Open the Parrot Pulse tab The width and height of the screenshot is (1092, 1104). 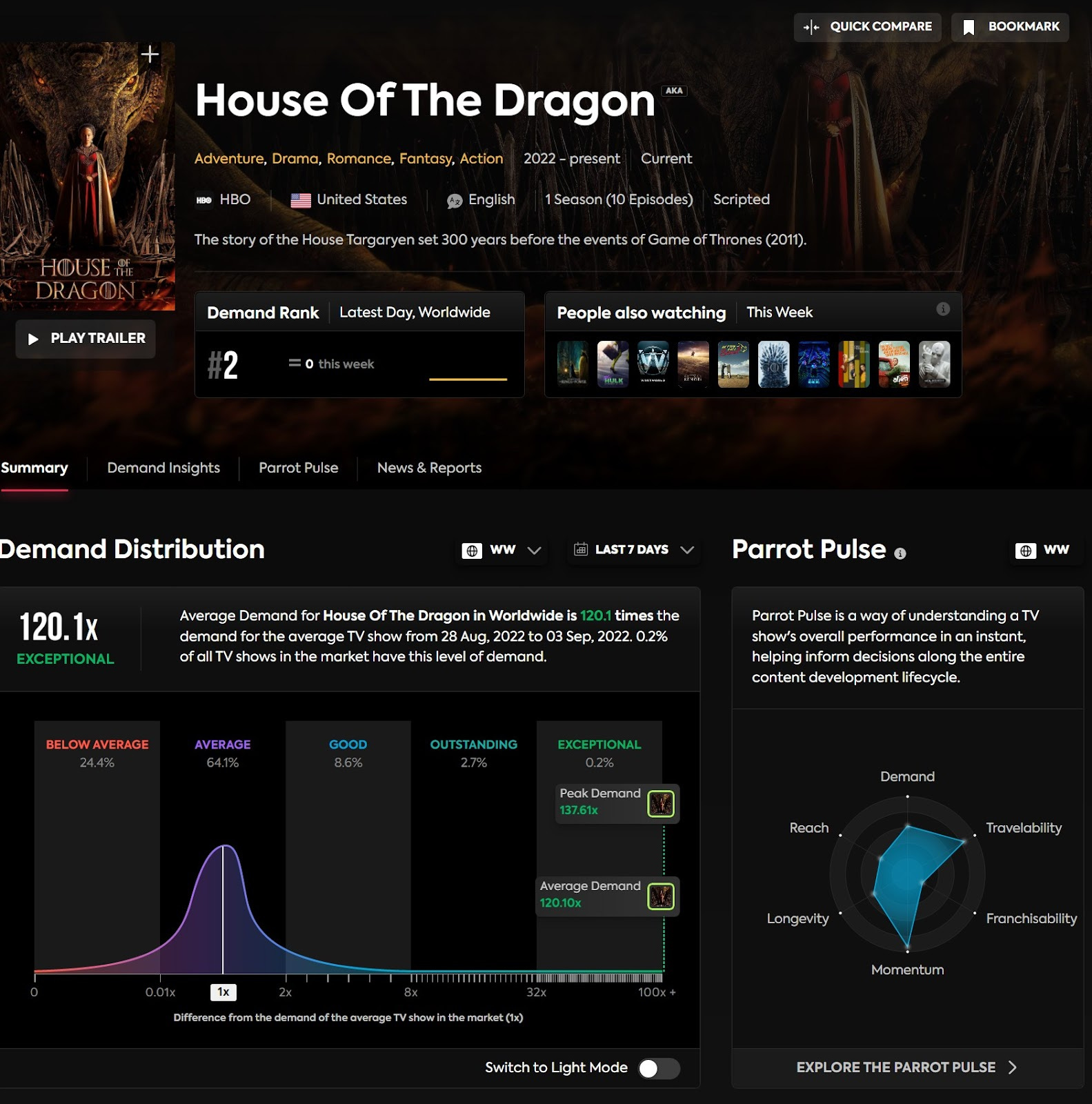(299, 468)
